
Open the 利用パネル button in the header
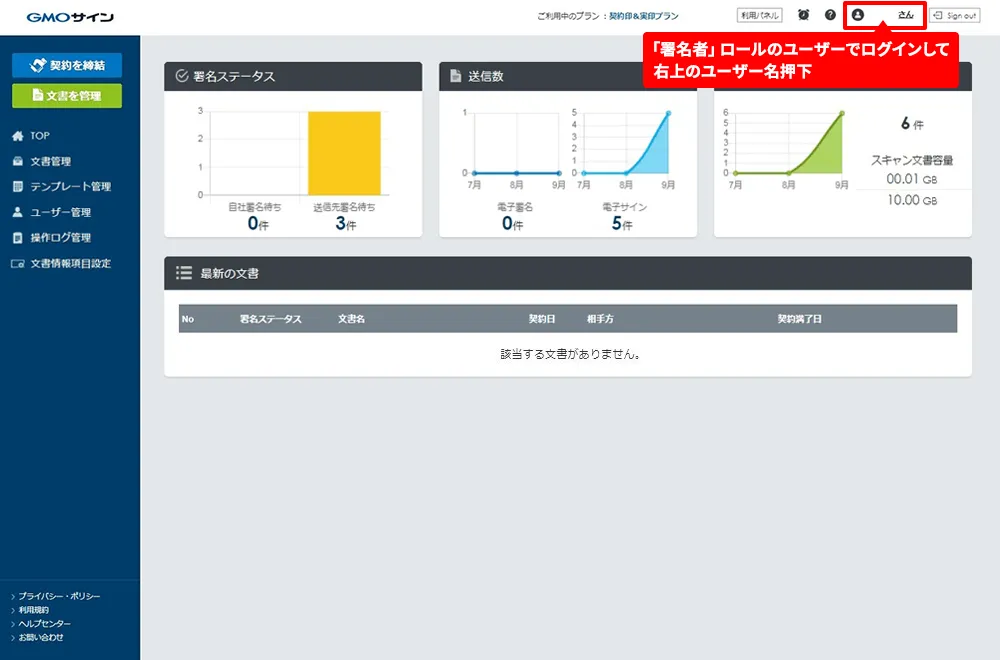[759, 15]
